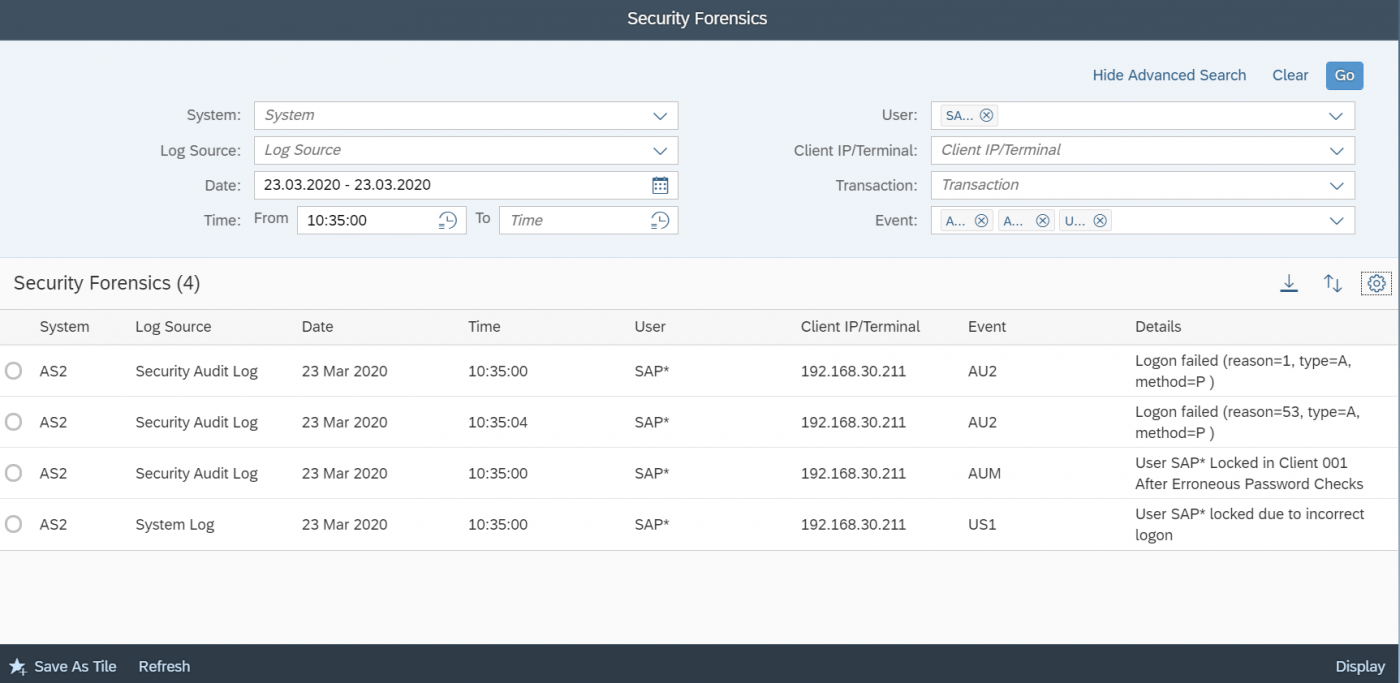1400x683 pixels.
Task: Open the System dropdown
Action: 659,115
